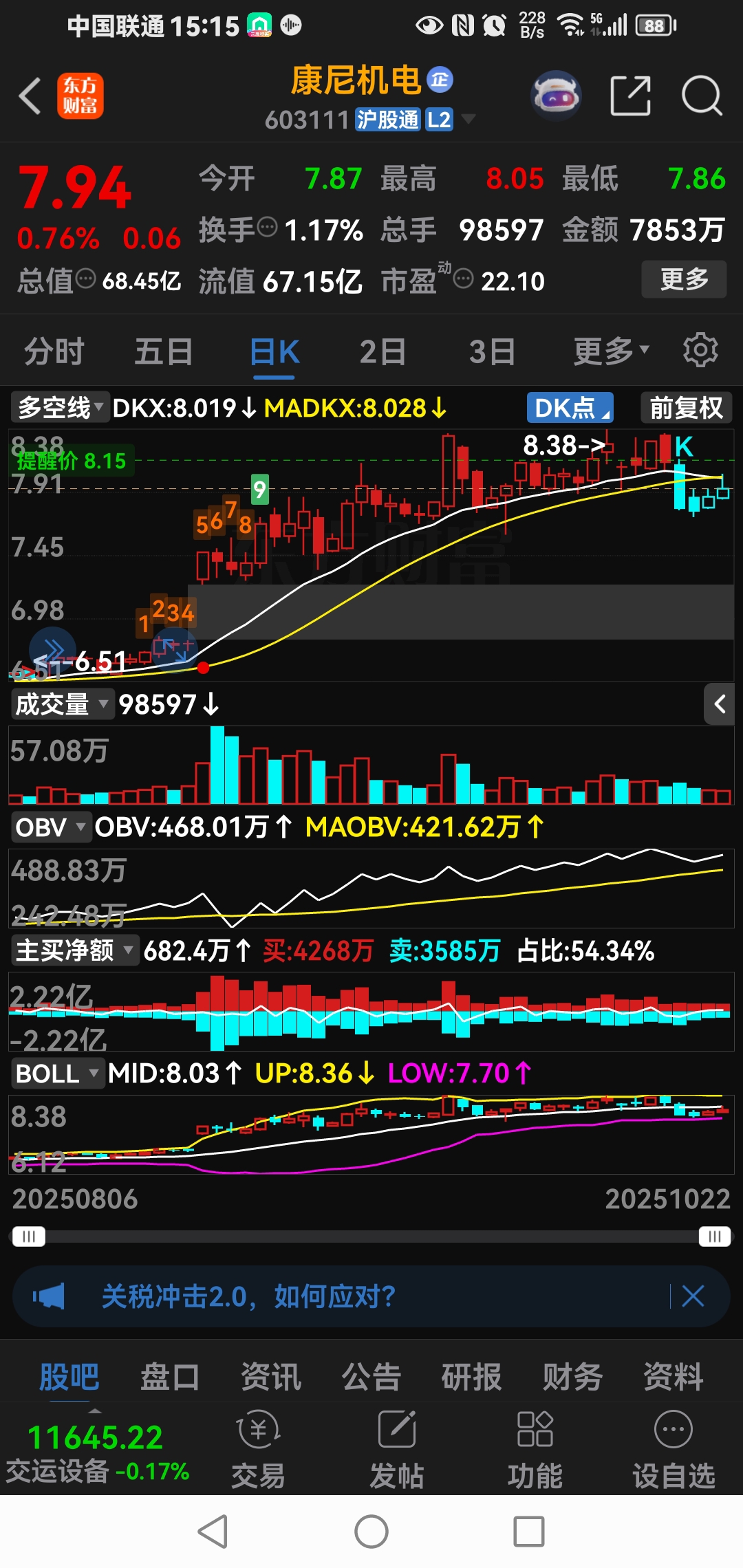743x1568 pixels.
Task: Open the 多空线 indicator dropdown
Action: pyautogui.click(x=60, y=407)
